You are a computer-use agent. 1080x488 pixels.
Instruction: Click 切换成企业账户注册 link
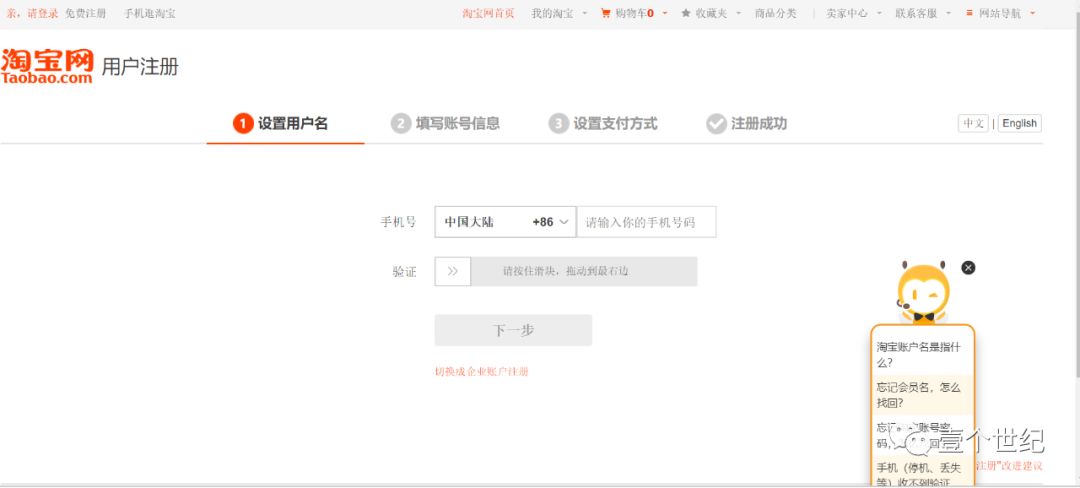pos(481,372)
